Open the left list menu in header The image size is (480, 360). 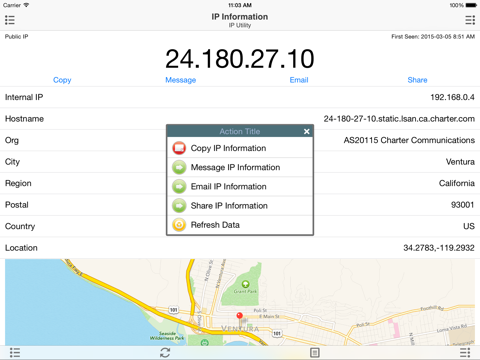[x=10, y=20]
